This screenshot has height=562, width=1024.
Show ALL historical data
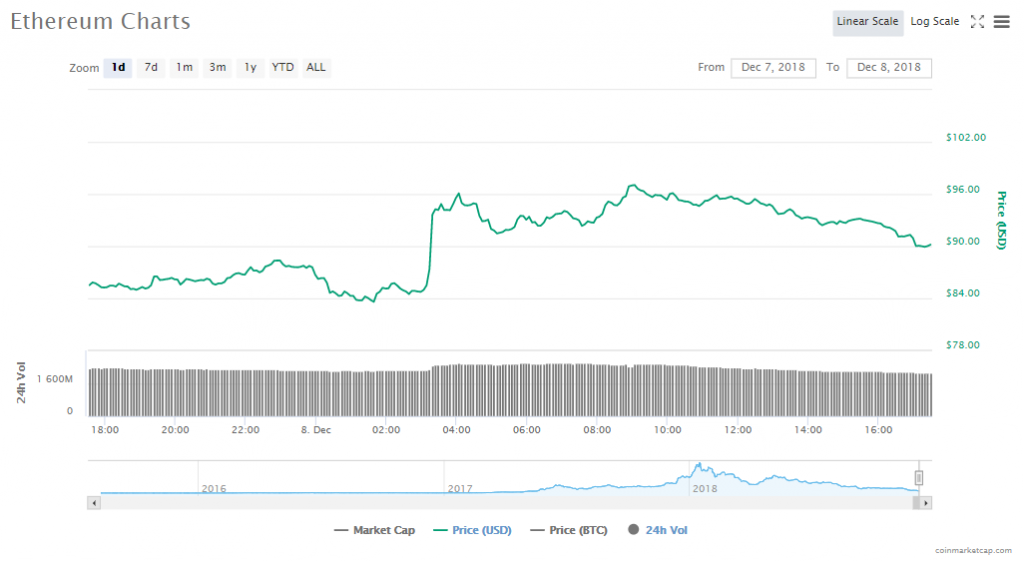[x=316, y=68]
